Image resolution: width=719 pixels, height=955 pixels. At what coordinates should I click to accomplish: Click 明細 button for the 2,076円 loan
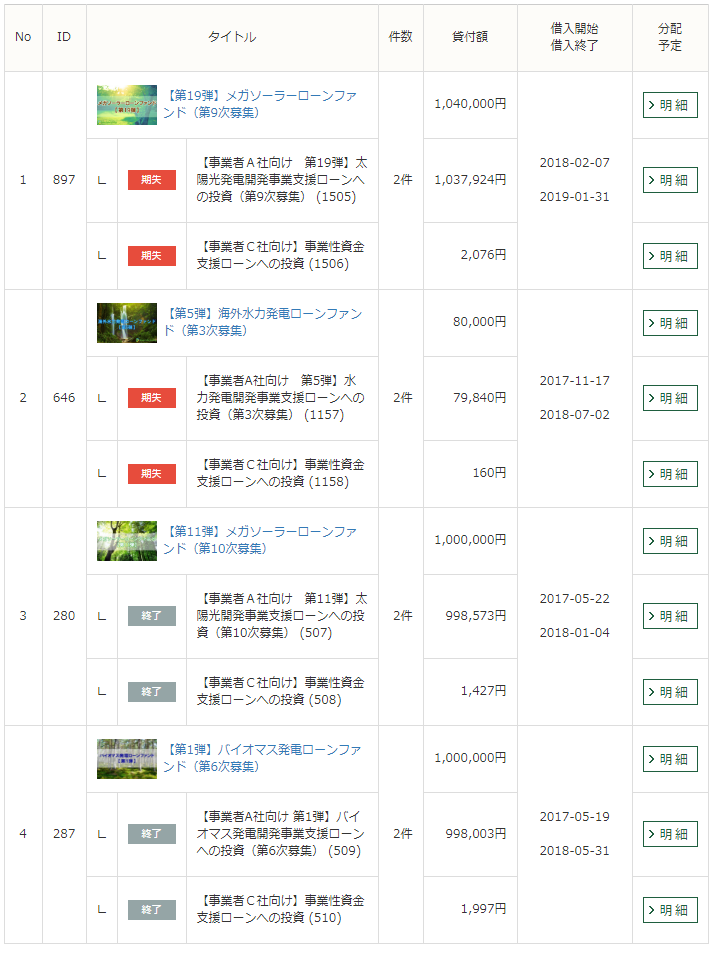click(670, 256)
